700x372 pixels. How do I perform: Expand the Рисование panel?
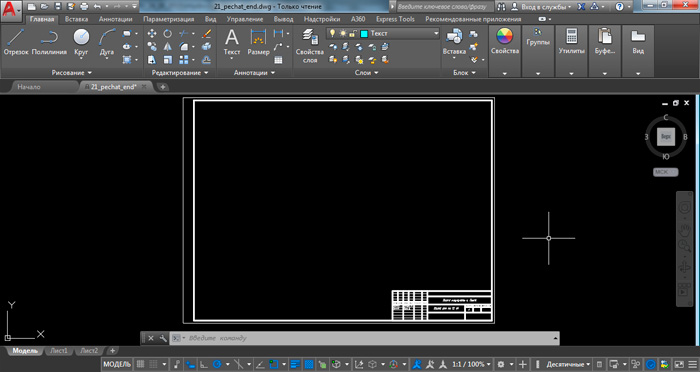tap(71, 72)
